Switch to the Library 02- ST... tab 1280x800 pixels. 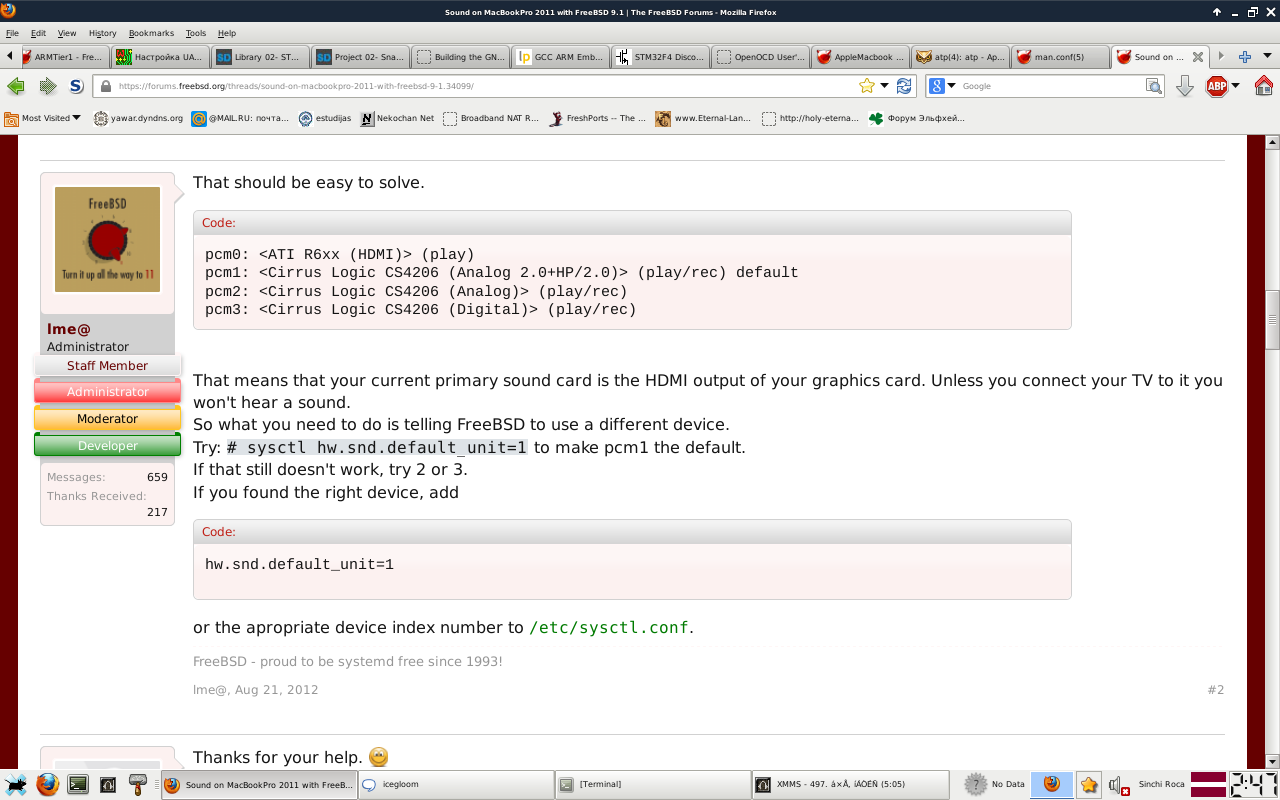261,57
